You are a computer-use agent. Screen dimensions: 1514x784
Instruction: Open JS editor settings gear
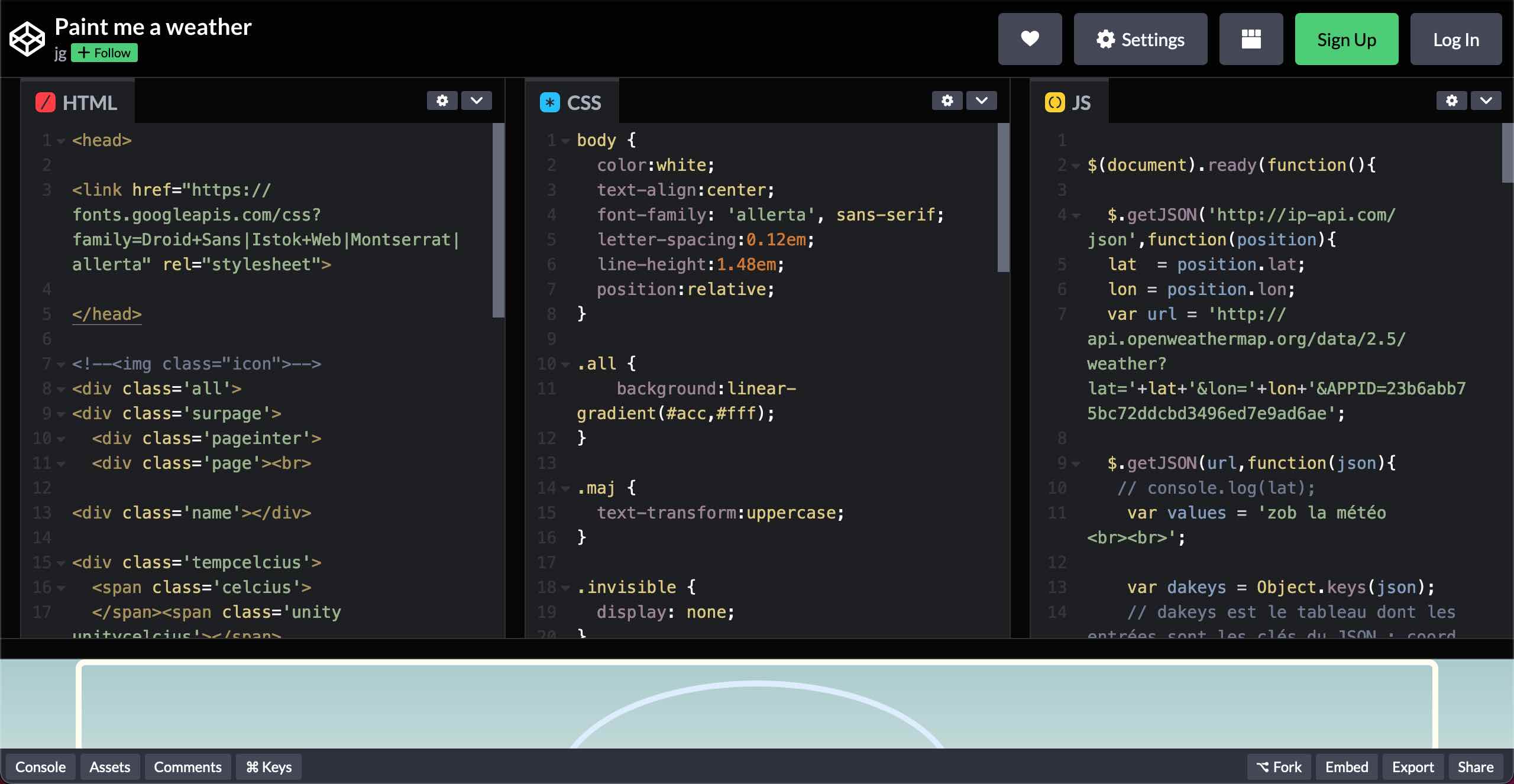pyautogui.click(x=1451, y=101)
